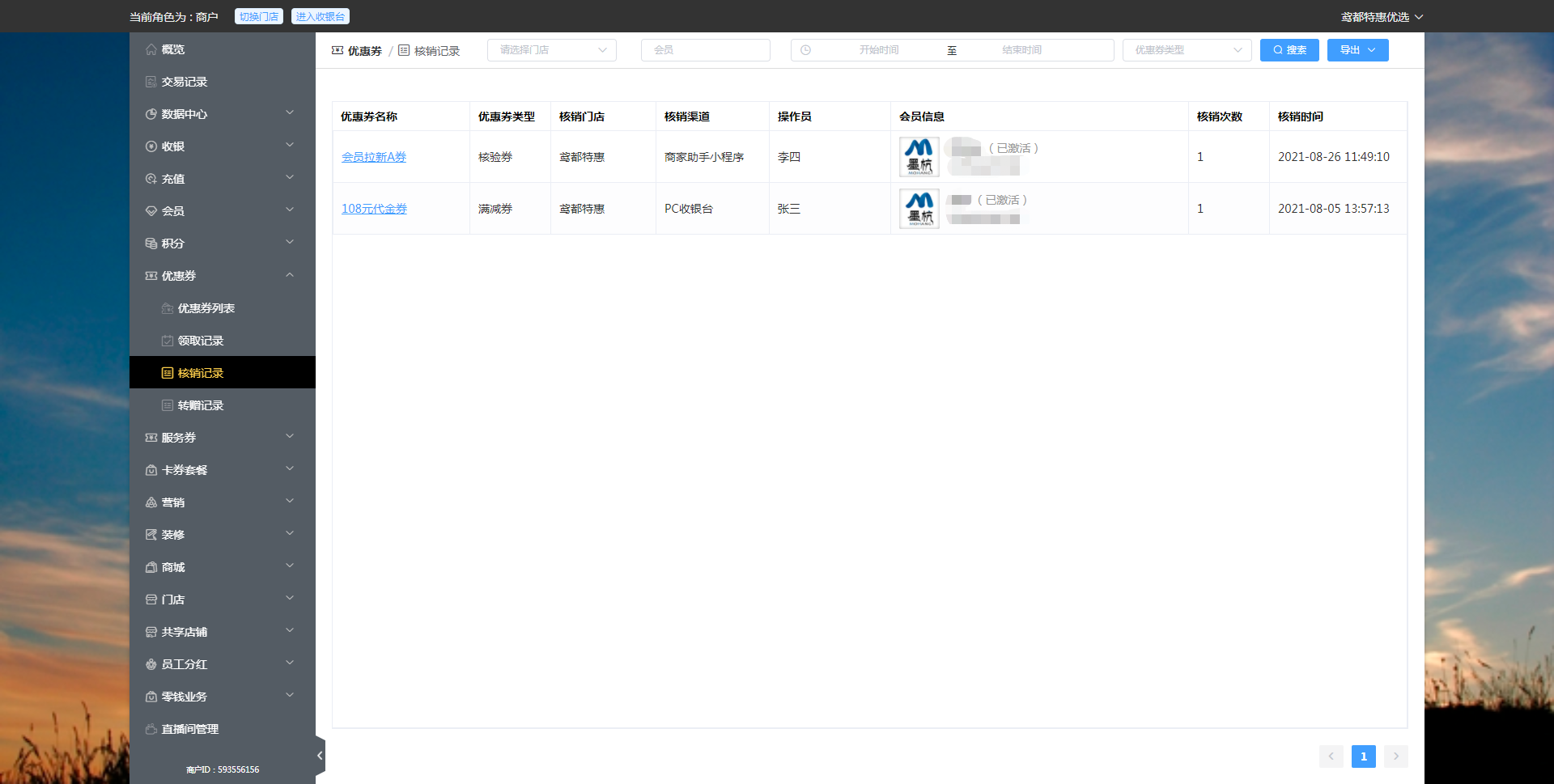This screenshot has height=784, width=1554.
Task: Click the 商城 mall icon
Action: click(151, 567)
